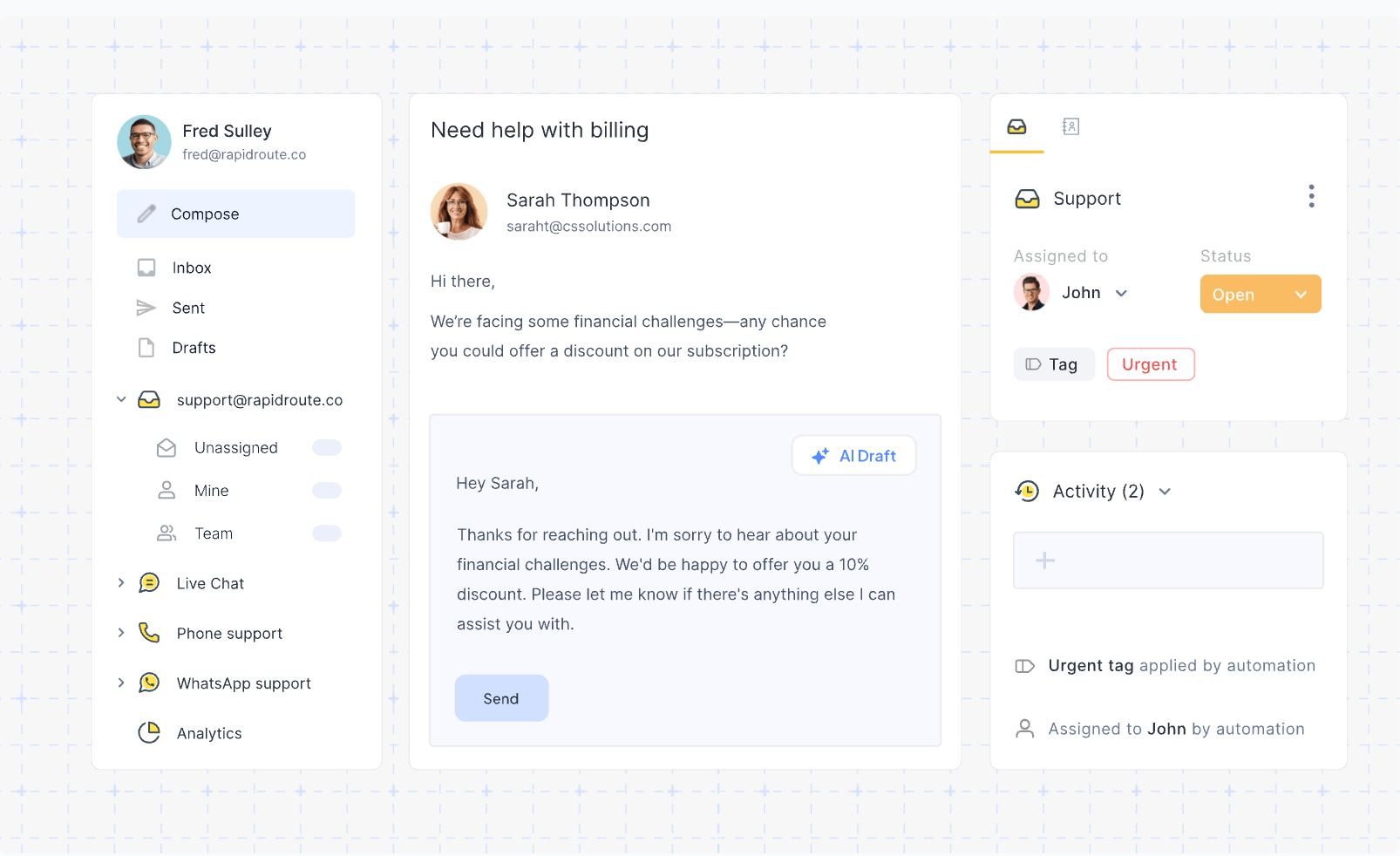Viewport: 1400px width, 856px height.
Task: Click the Team count badge
Action: click(327, 533)
